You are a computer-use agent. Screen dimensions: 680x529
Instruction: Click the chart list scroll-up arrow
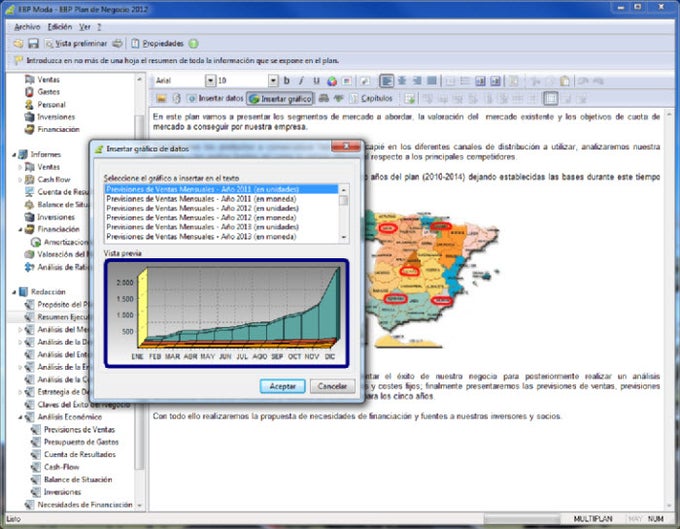(344, 189)
